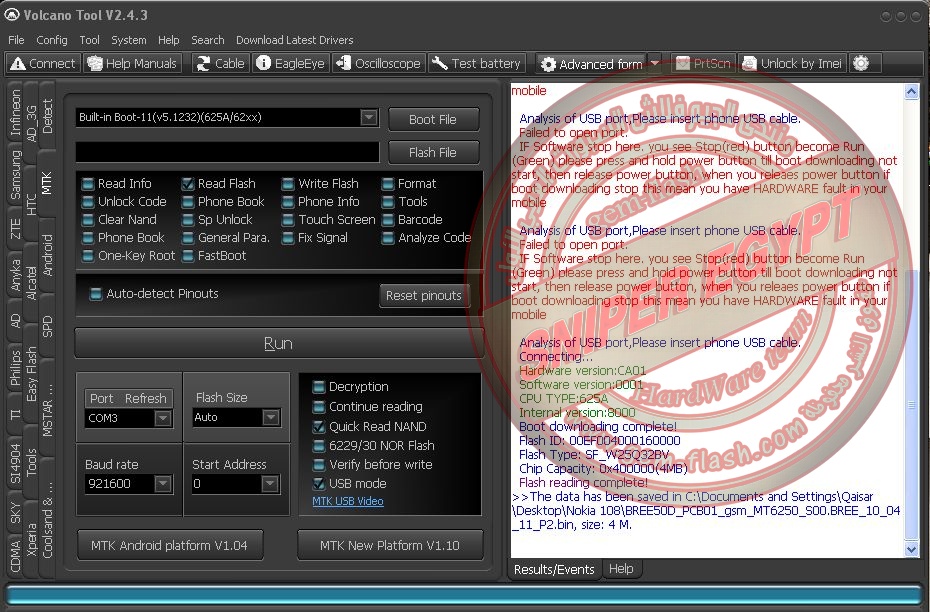This screenshot has width=930, height=612.
Task: Open the MTK USB Video link
Action: [348, 501]
